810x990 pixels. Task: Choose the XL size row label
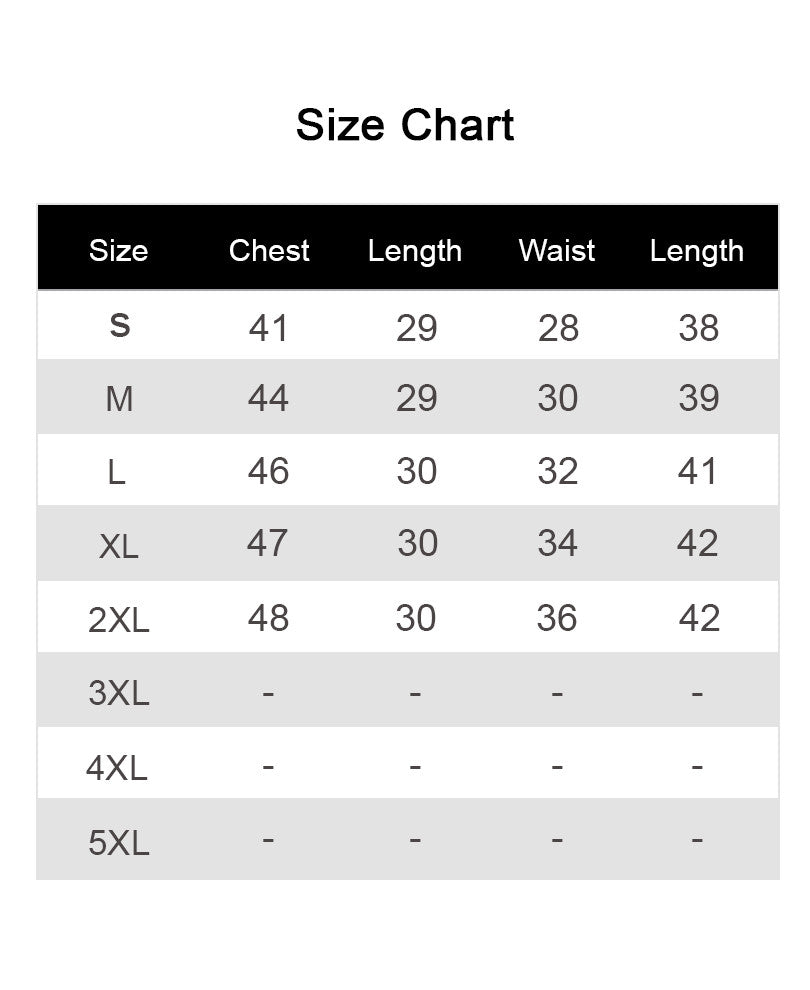pyautogui.click(x=119, y=546)
